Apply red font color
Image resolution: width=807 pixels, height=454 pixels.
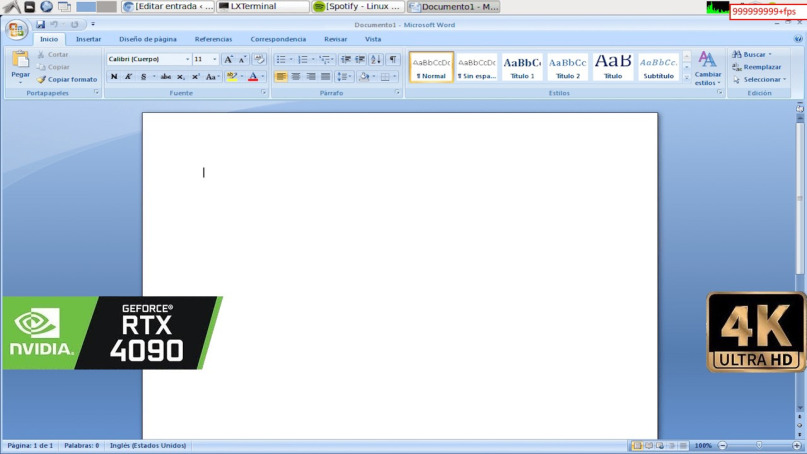coord(253,77)
